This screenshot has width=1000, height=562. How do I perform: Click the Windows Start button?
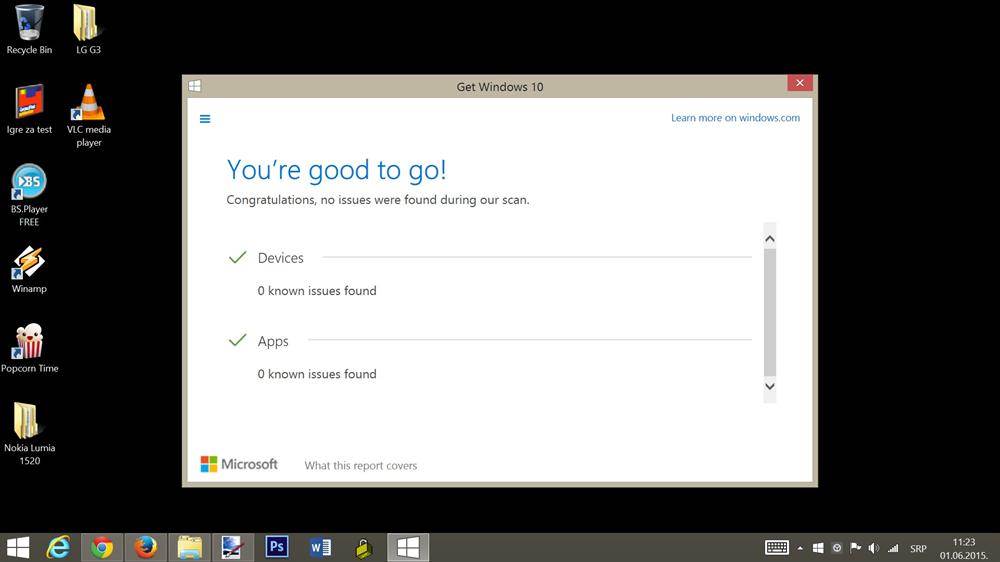pyautogui.click(x=18, y=547)
